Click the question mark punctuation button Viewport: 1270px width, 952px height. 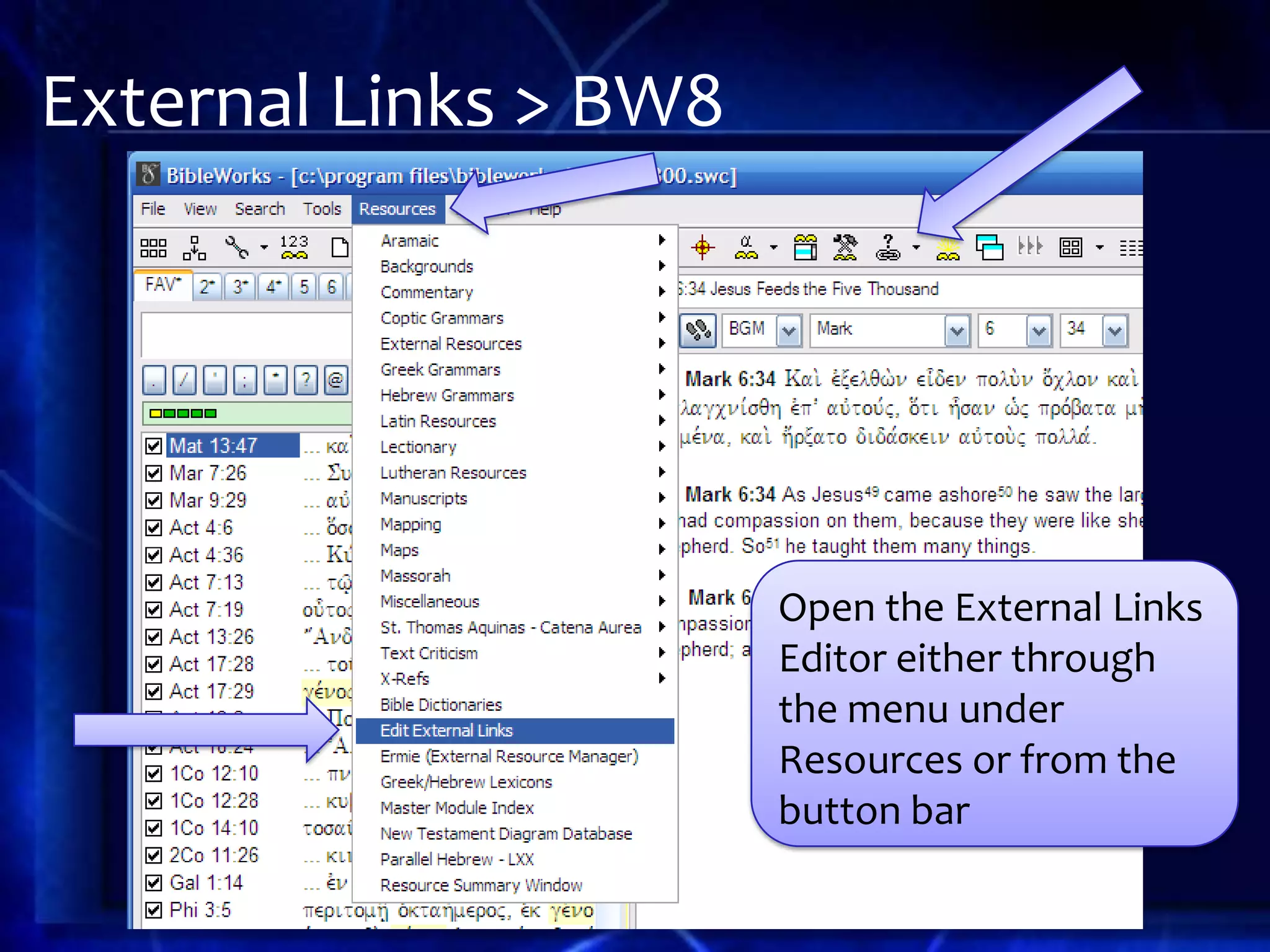[x=306, y=380]
